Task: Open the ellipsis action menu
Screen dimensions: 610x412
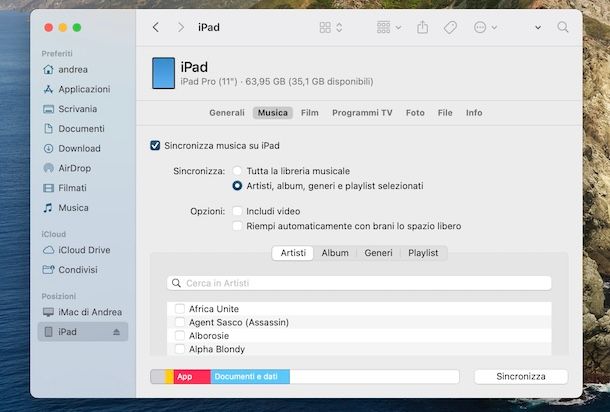Action: point(480,27)
